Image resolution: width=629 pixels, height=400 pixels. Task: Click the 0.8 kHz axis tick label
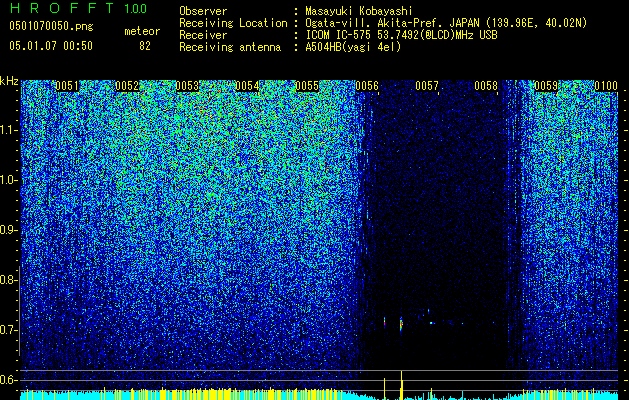8,280
